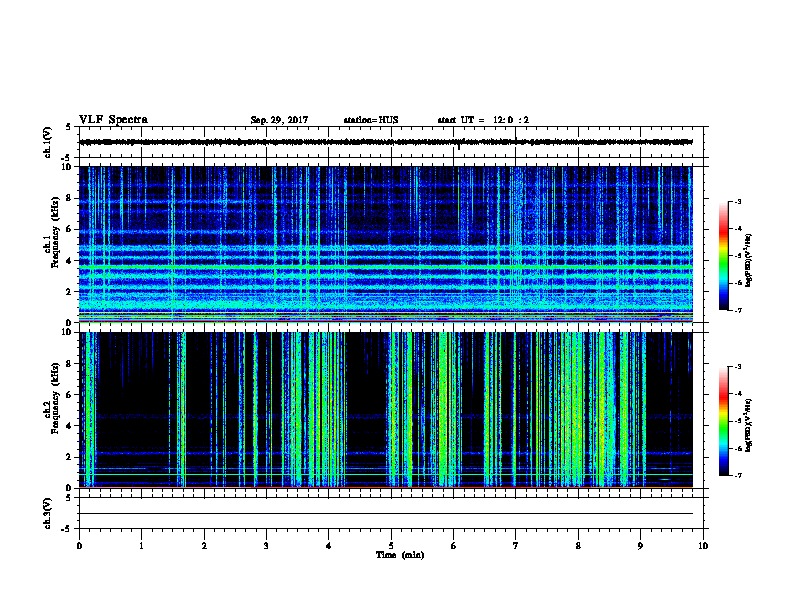Image resolution: width=792 pixels, height=612 pixels.
Task: Click the 'VLF Spectra' plot title
Action: point(114,120)
